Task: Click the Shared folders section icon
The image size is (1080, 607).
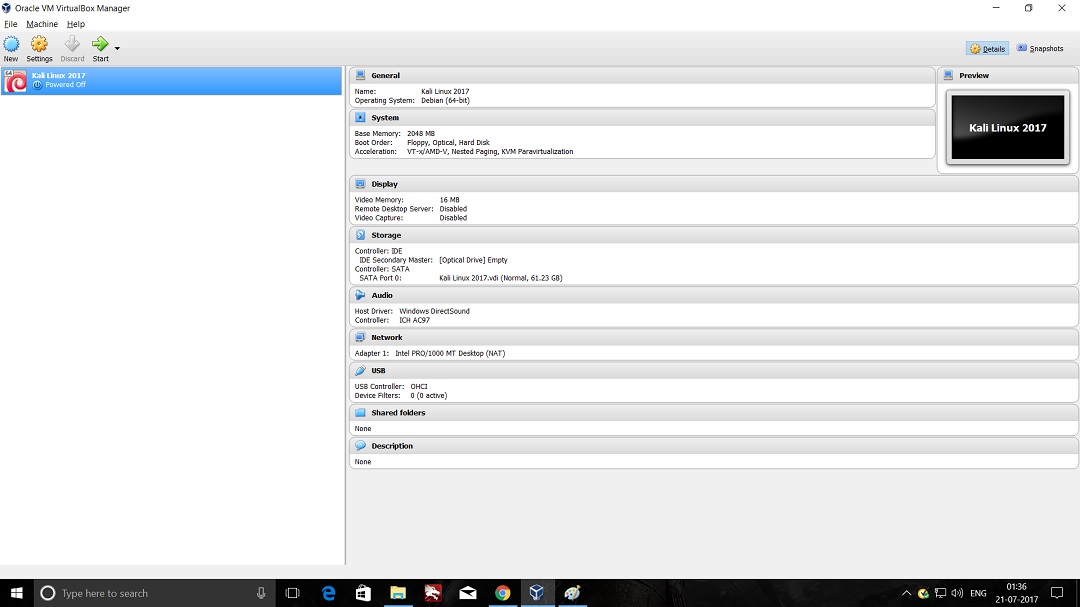Action: coord(360,412)
